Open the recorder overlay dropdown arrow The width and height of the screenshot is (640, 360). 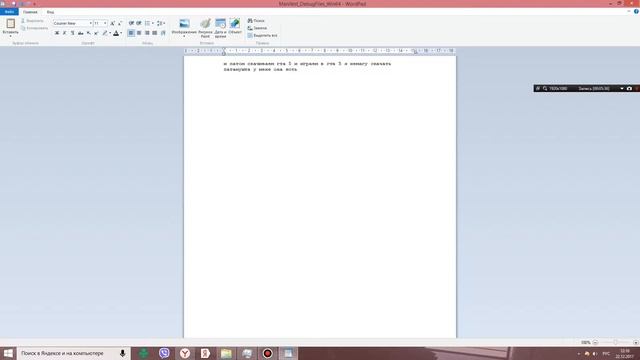(622, 88)
